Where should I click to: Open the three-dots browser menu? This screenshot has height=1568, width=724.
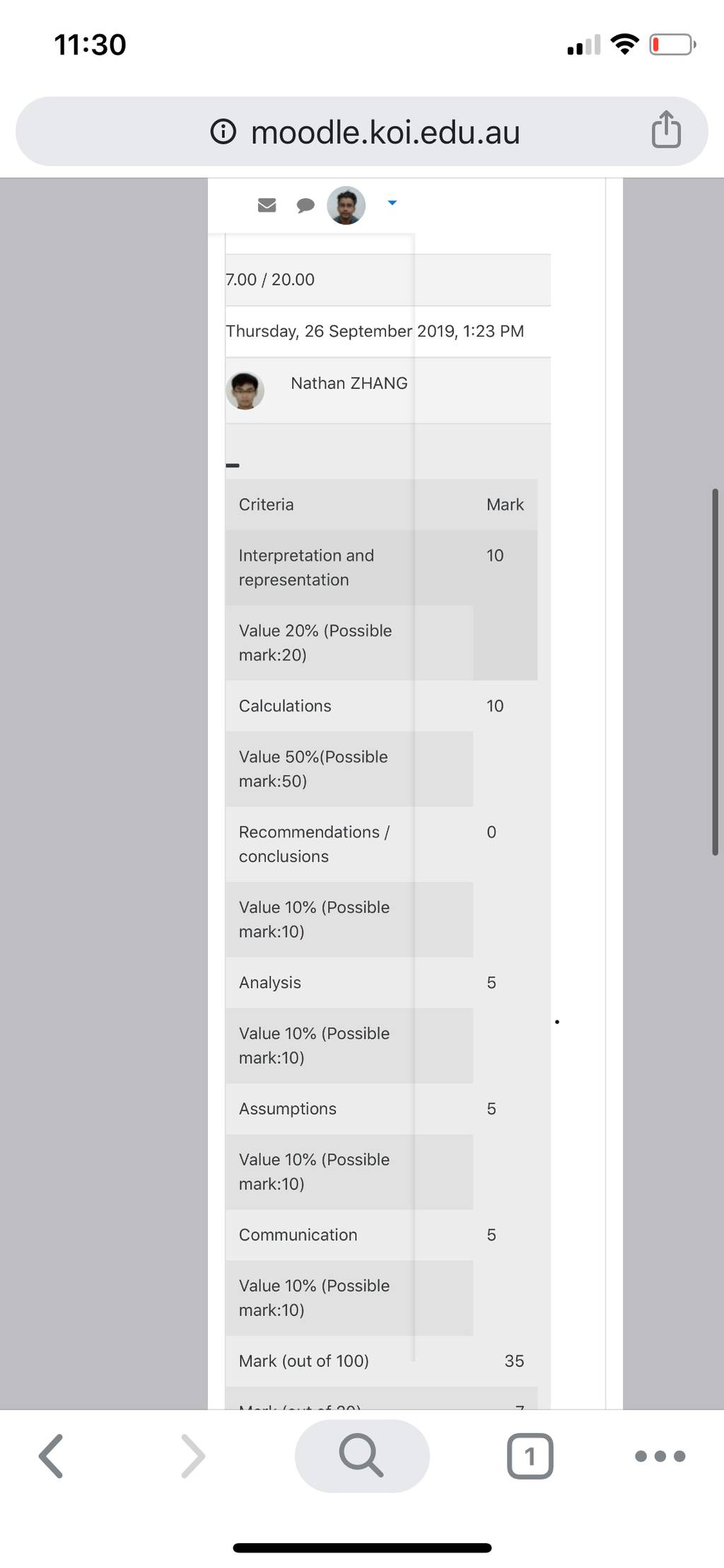(660, 1456)
